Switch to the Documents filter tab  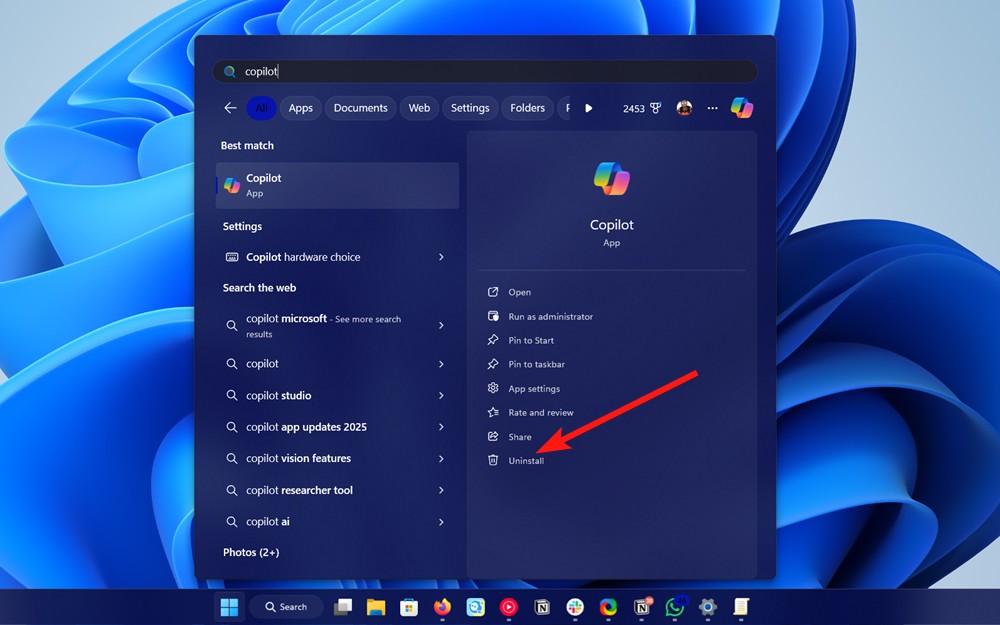pyautogui.click(x=360, y=107)
